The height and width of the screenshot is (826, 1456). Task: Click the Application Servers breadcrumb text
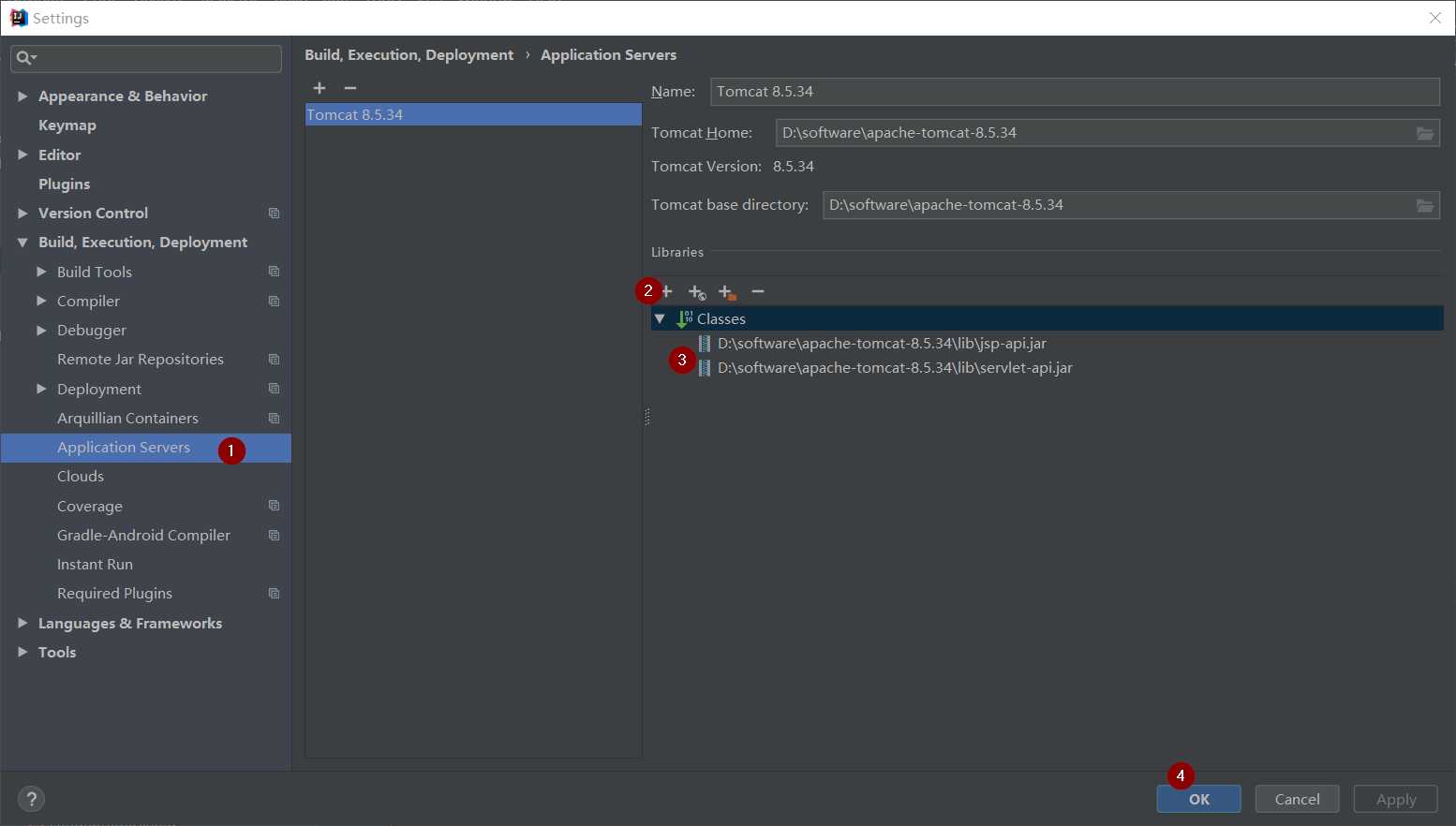pos(608,55)
